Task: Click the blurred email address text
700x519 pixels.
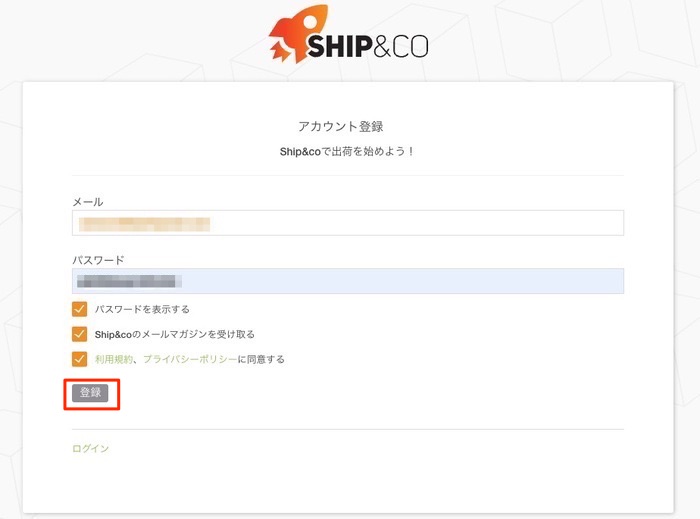Action: click(144, 223)
